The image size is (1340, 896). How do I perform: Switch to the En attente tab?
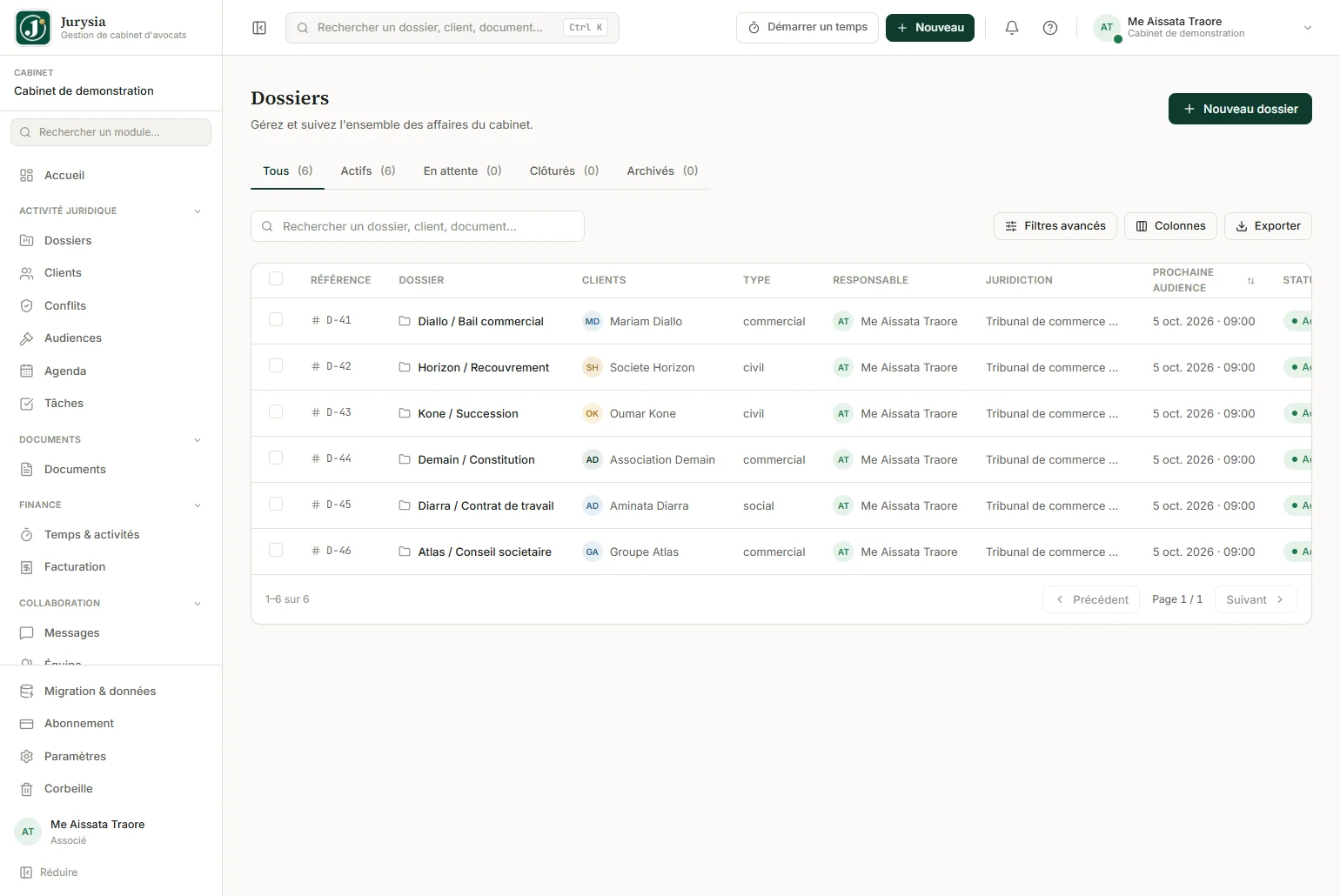[x=463, y=171]
